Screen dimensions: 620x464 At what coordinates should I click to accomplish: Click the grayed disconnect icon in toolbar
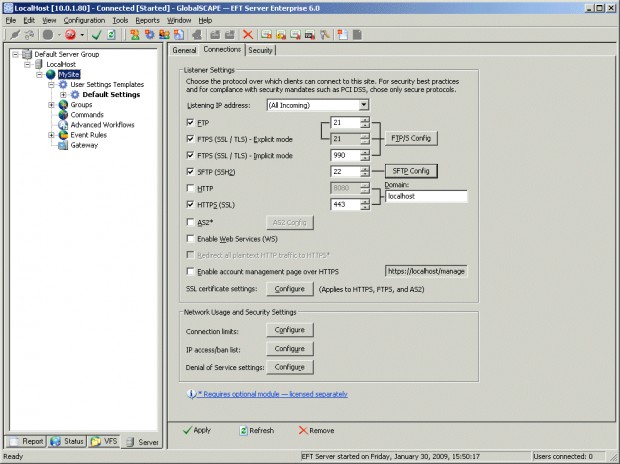(29, 35)
